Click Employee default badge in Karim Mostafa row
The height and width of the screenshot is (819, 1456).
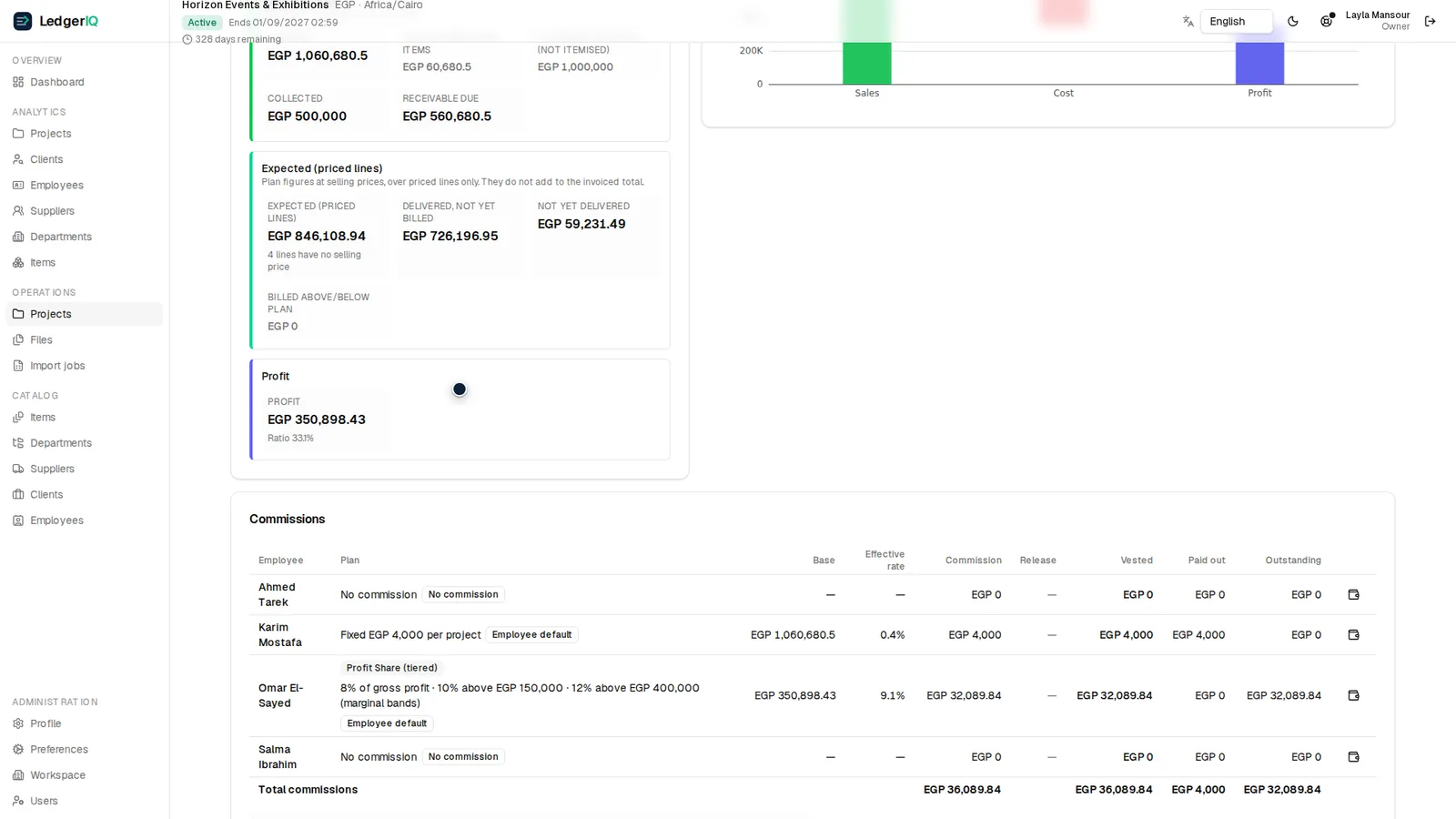click(x=531, y=634)
